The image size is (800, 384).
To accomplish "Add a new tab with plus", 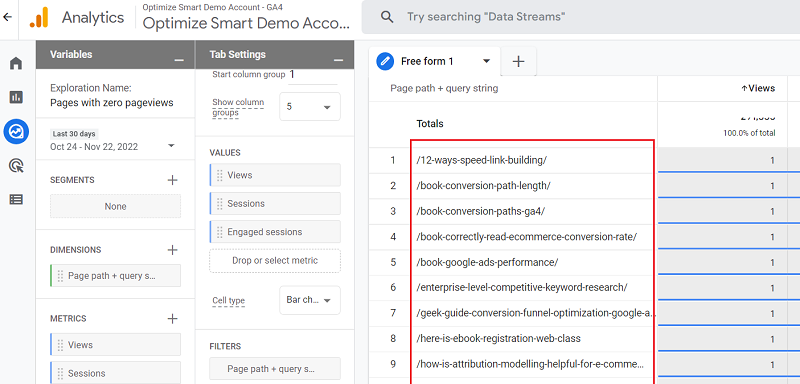I will [518, 61].
